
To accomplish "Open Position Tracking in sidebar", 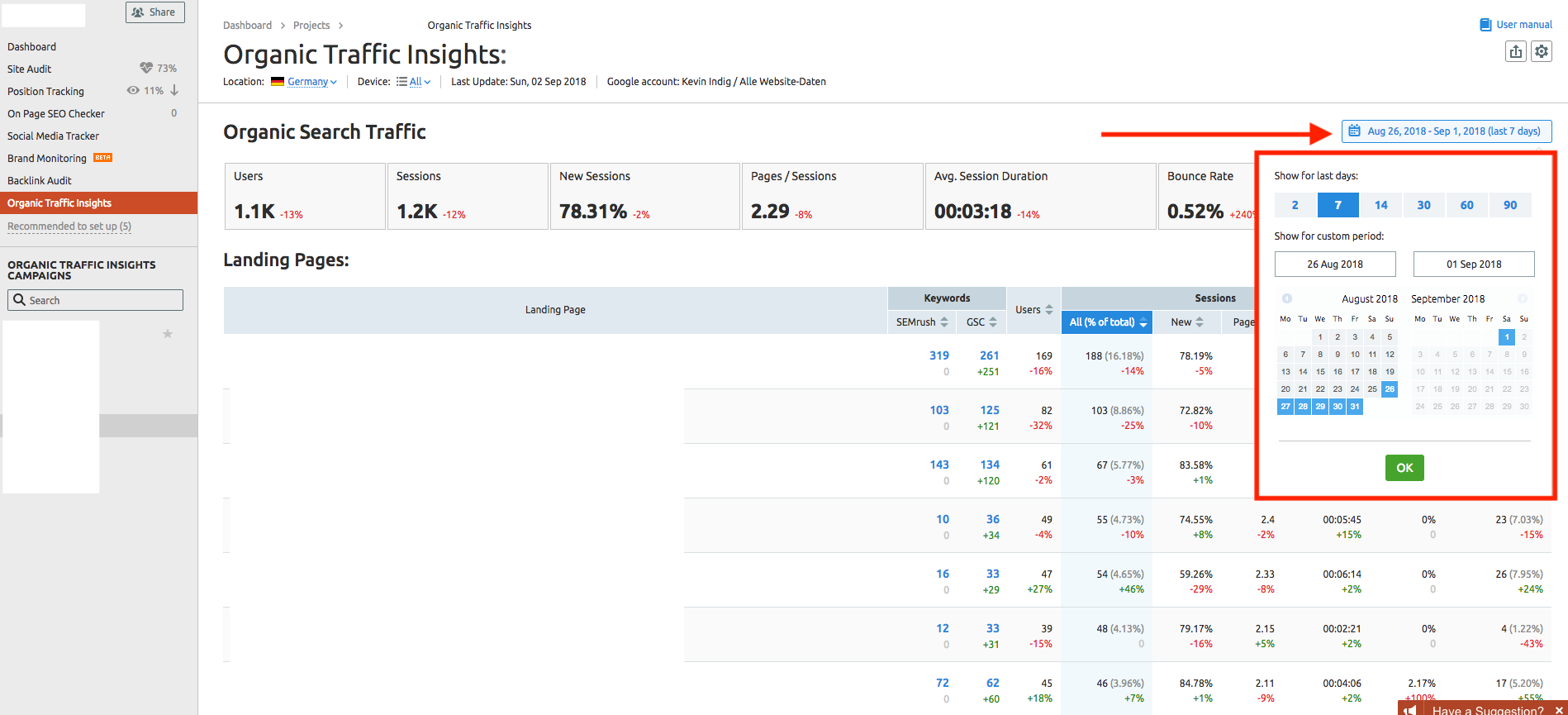I will [46, 92].
